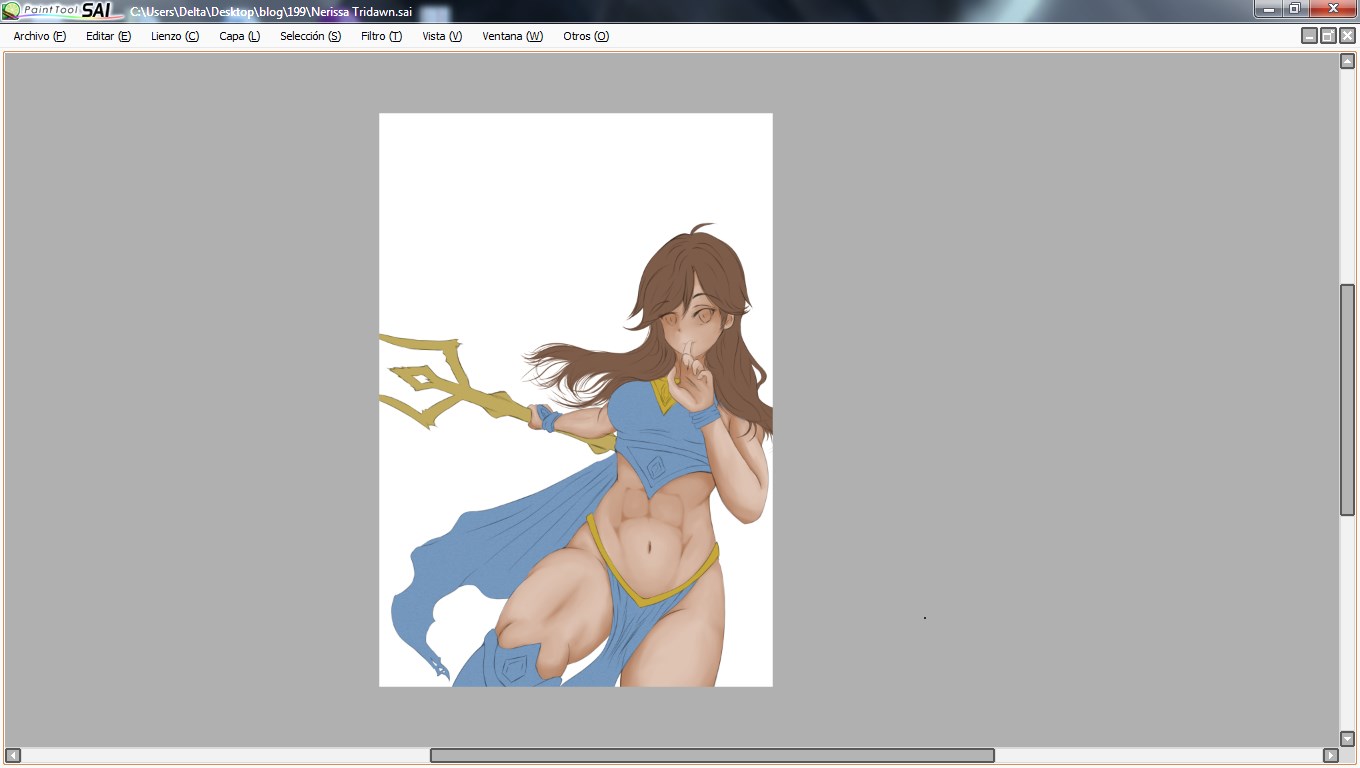This screenshot has width=1360, height=768.
Task: Minimize the SAI application window
Action: [x=1268, y=8]
